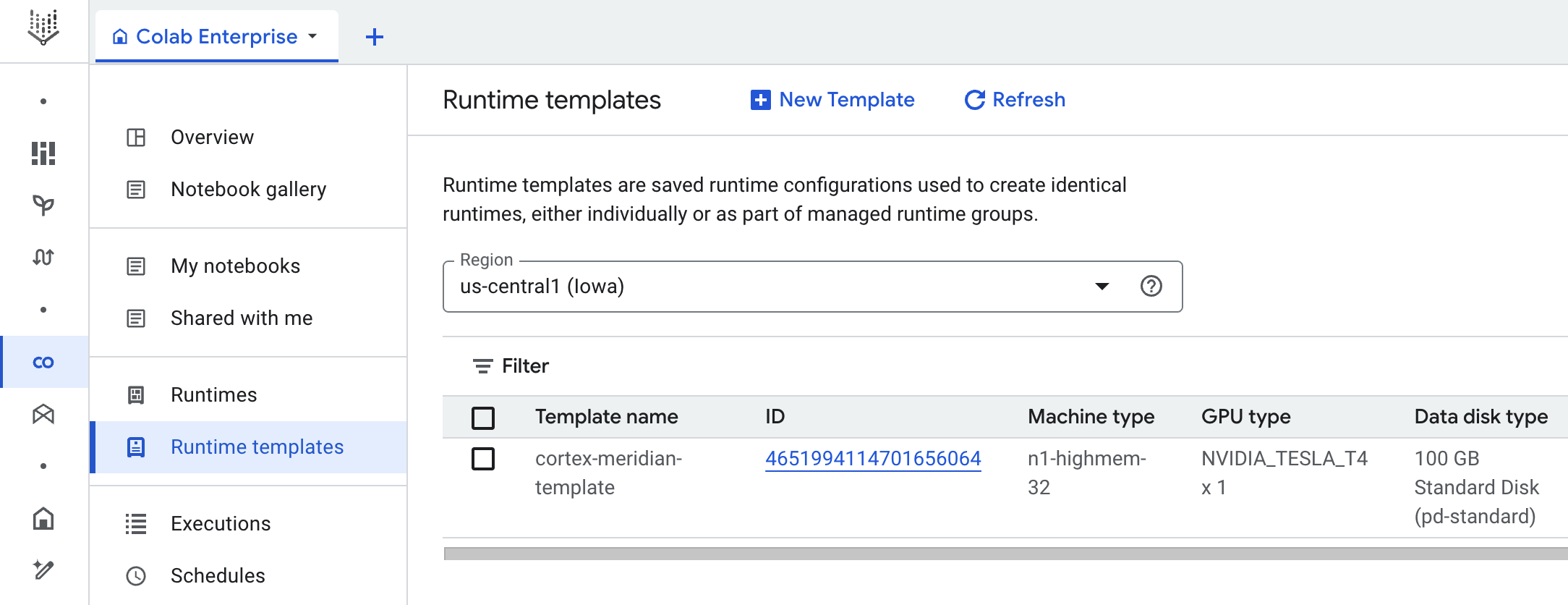Screen dimensions: 1568x605
Task: Click the magic wand pencil rail icon
Action: coord(43,570)
